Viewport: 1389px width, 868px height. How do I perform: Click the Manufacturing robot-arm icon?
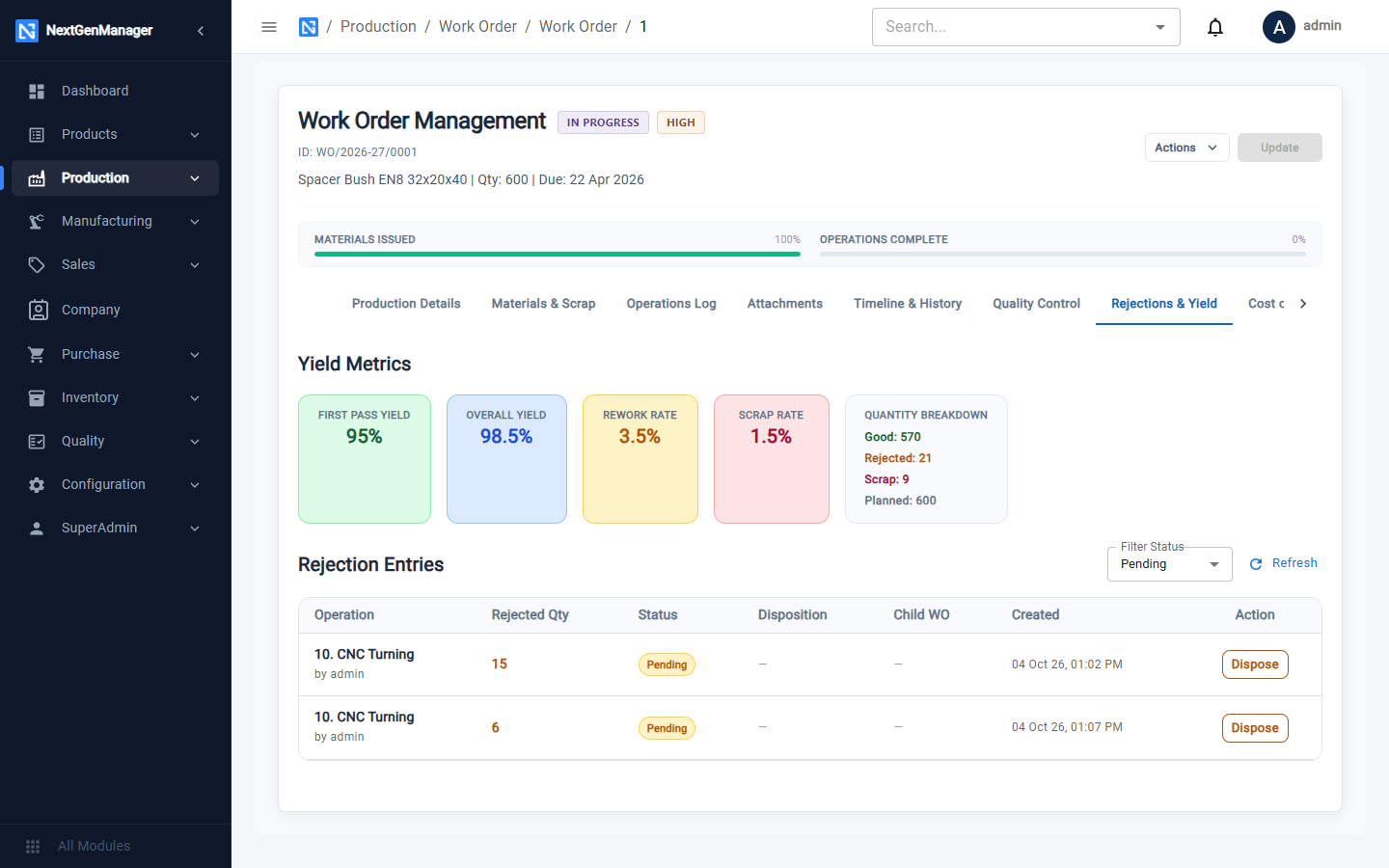[37, 222]
